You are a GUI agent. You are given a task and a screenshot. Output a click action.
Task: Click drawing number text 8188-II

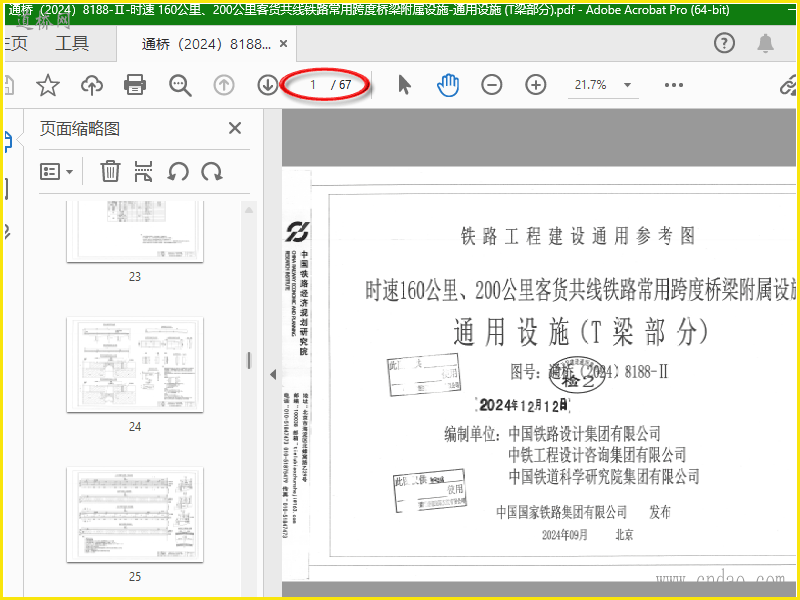(x=646, y=371)
